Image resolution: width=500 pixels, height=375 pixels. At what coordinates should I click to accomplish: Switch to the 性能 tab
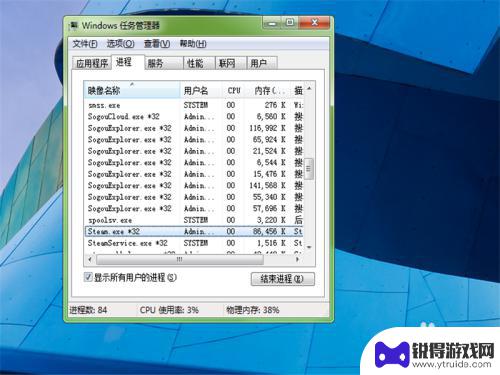pyautogui.click(x=199, y=63)
